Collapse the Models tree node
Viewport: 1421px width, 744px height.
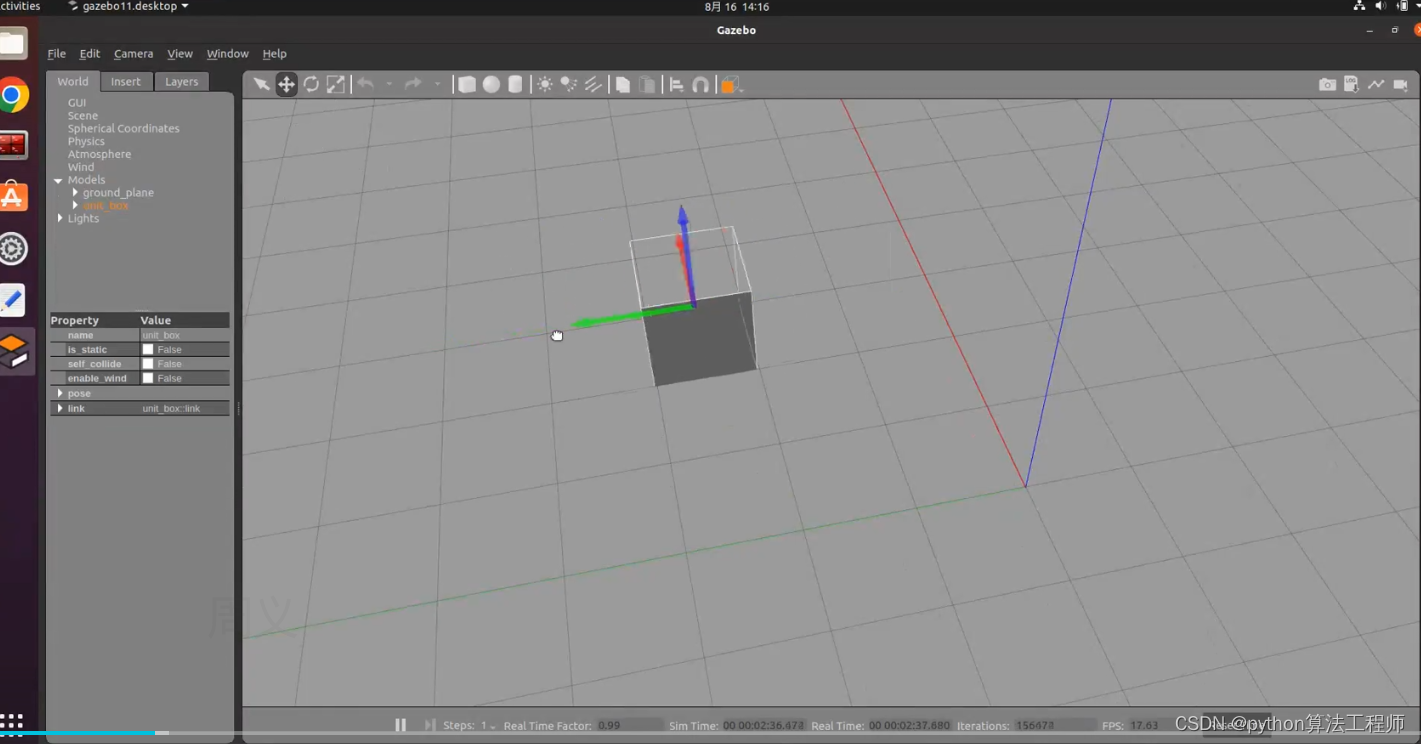point(58,181)
